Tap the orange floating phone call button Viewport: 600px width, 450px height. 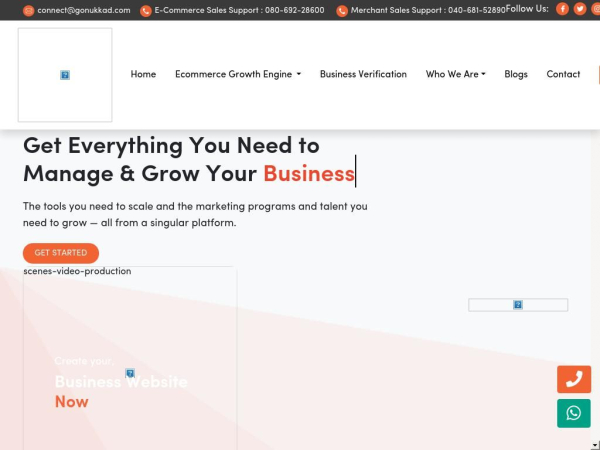point(574,379)
